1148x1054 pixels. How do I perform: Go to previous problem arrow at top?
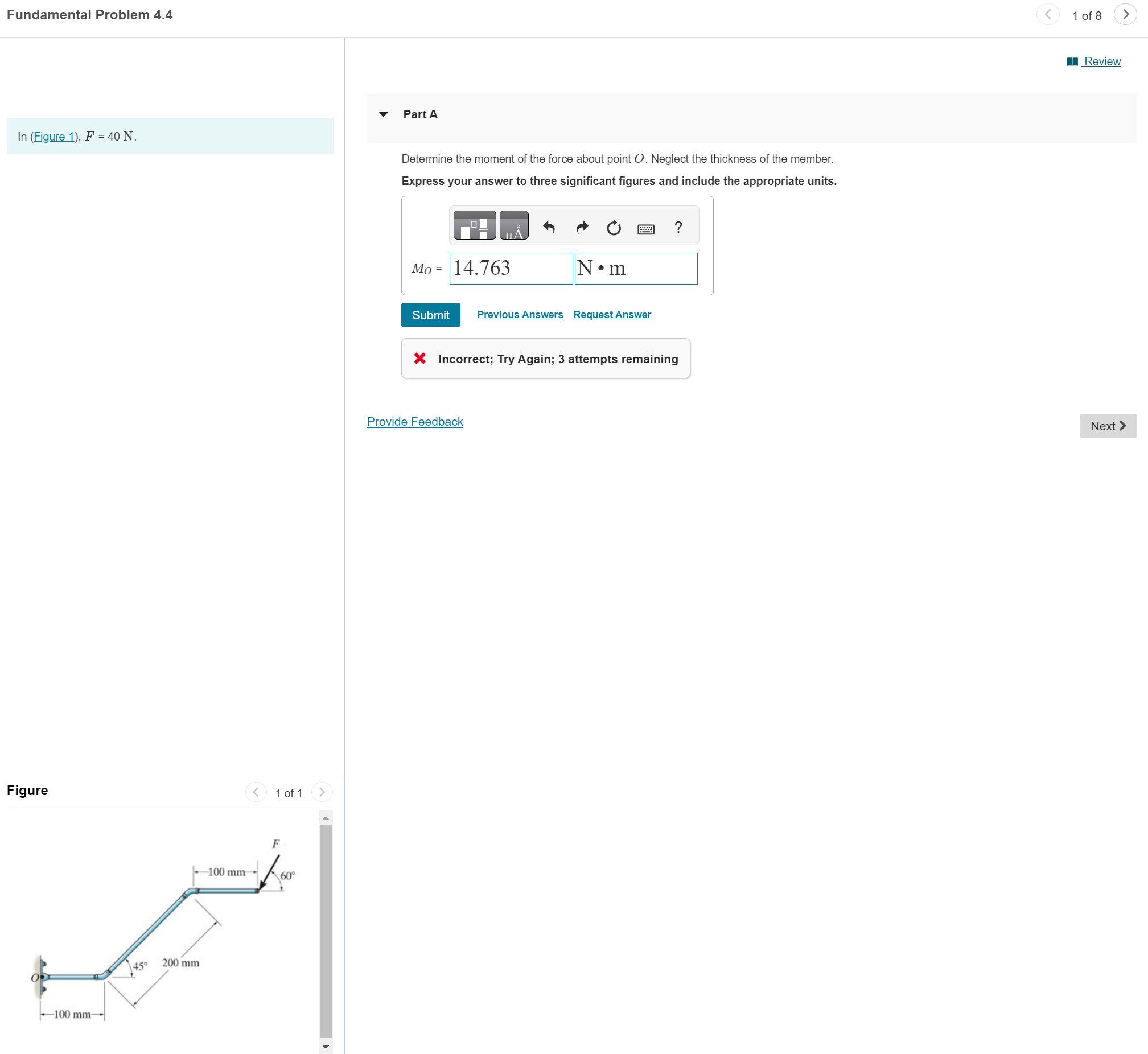[1047, 14]
